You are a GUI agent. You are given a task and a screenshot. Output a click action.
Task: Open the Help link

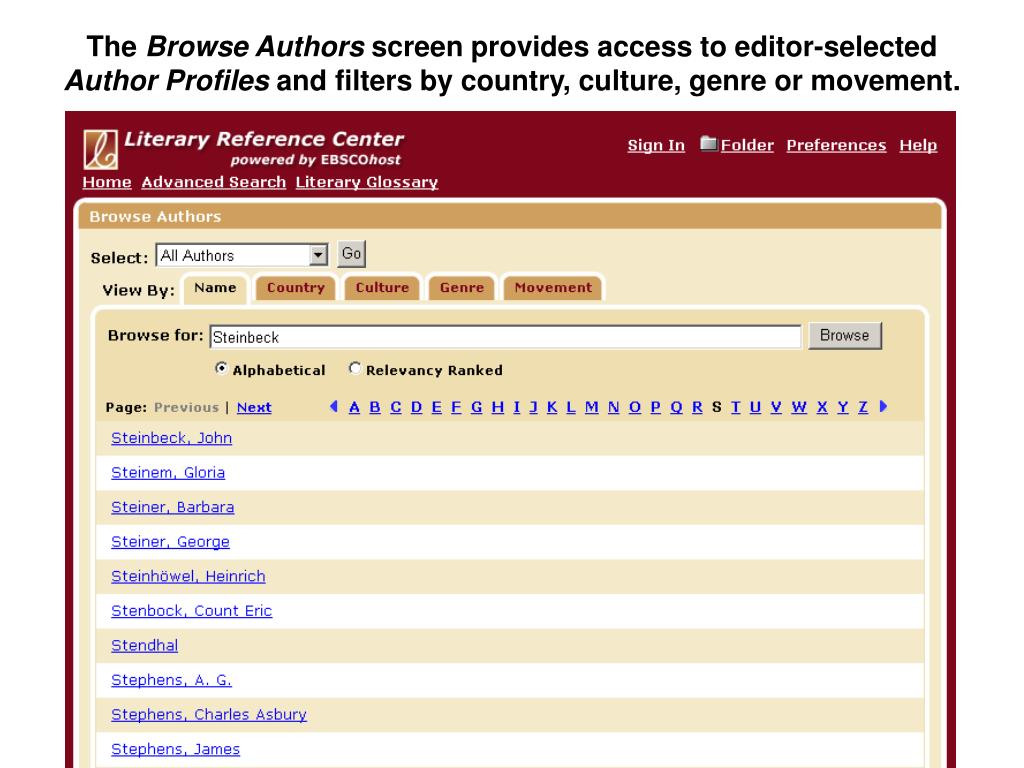918,145
